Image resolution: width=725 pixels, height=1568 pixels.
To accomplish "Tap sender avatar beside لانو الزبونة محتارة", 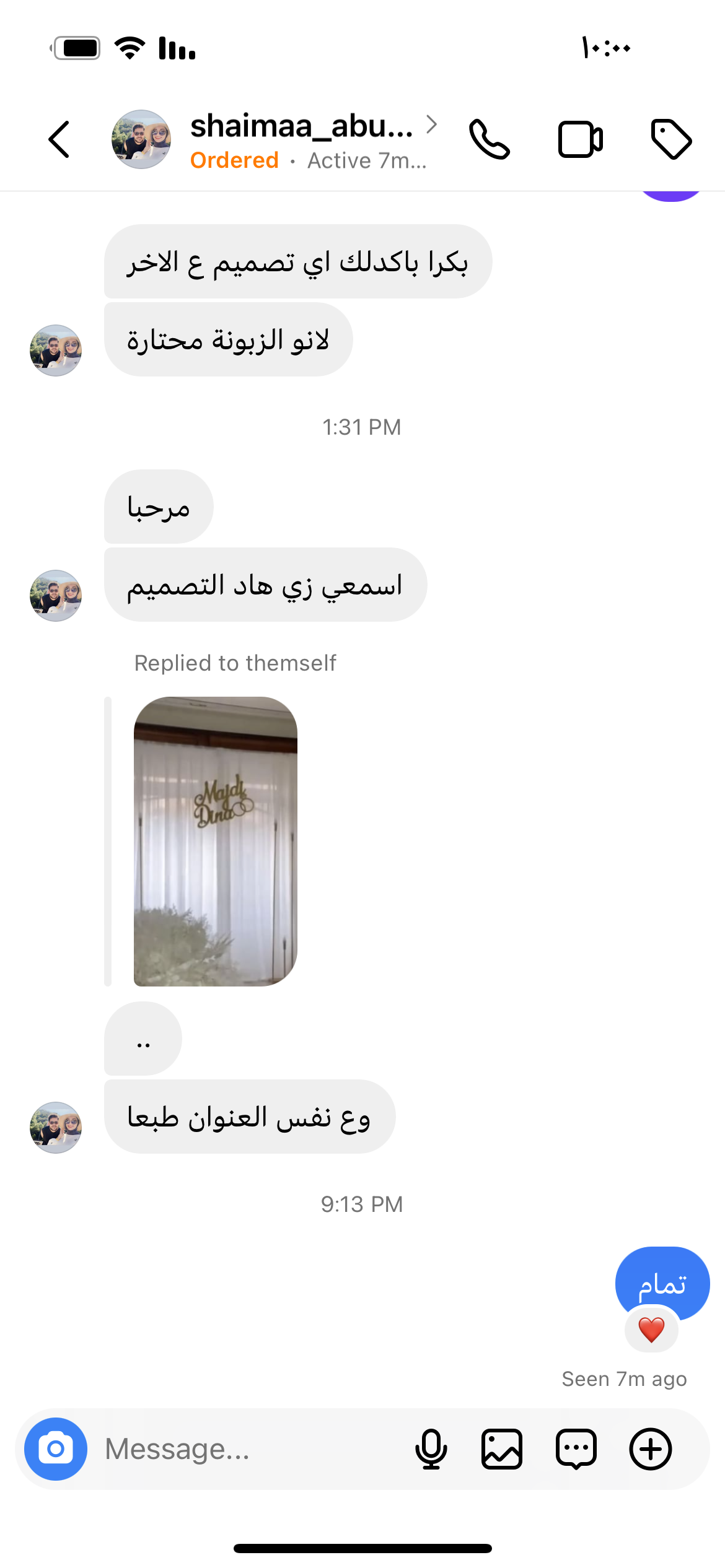I will coord(56,351).
